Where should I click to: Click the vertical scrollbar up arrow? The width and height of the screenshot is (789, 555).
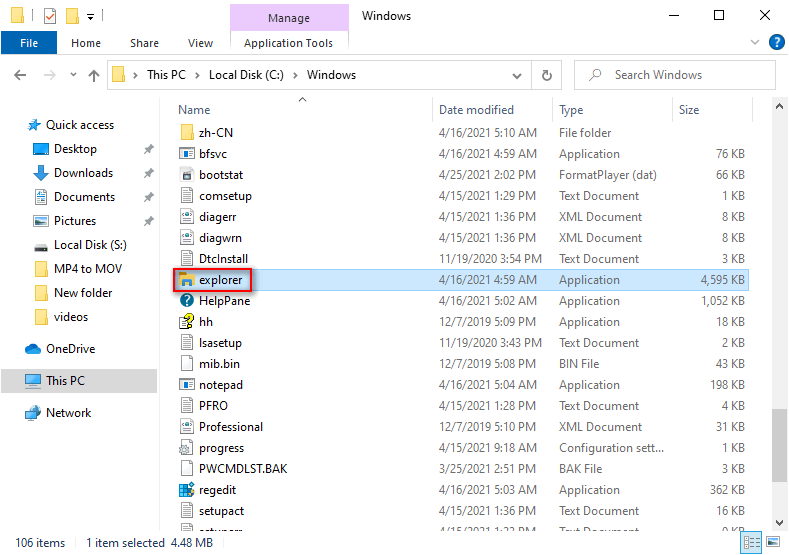click(x=779, y=106)
